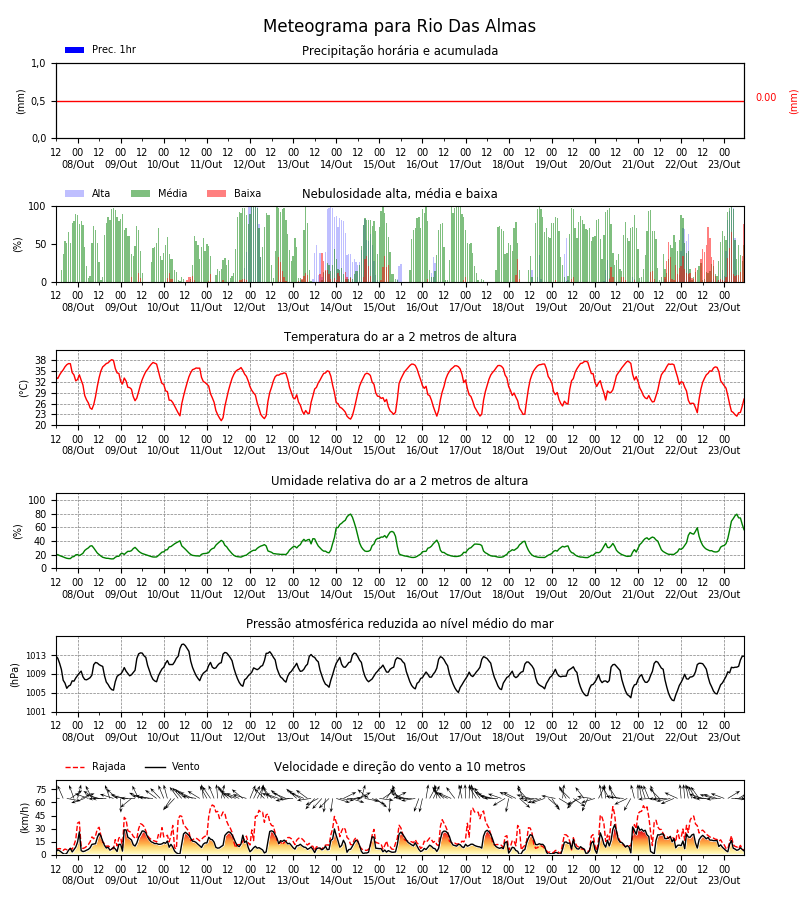Click the 08/Out label under precipitation chart
This screenshot has height=900, width=800.
(x=78, y=164)
